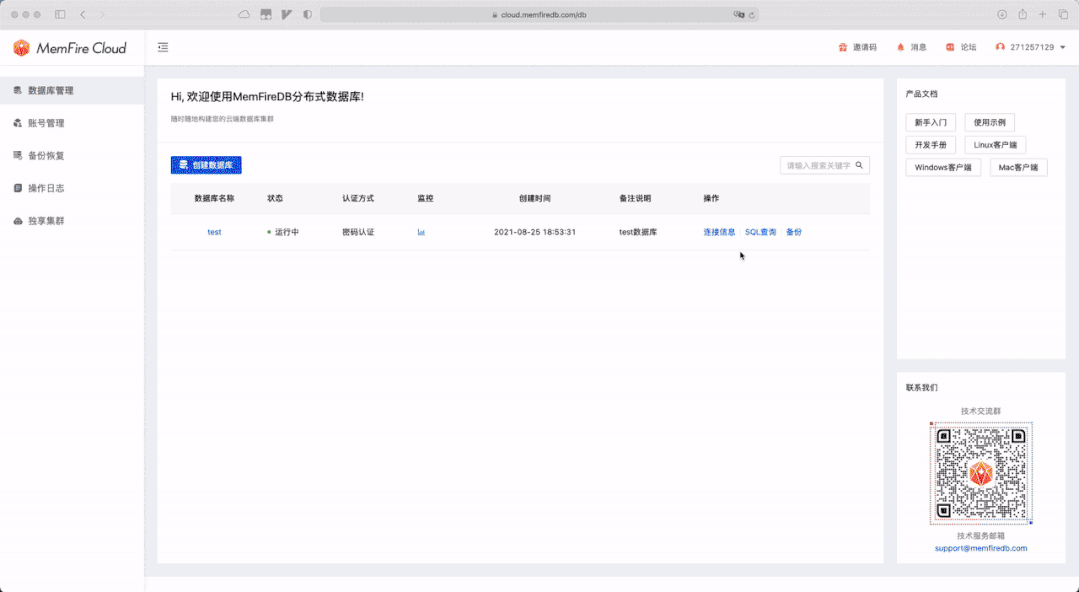Click the 数据库名称 column header
The height and width of the screenshot is (592, 1079).
(x=215, y=198)
